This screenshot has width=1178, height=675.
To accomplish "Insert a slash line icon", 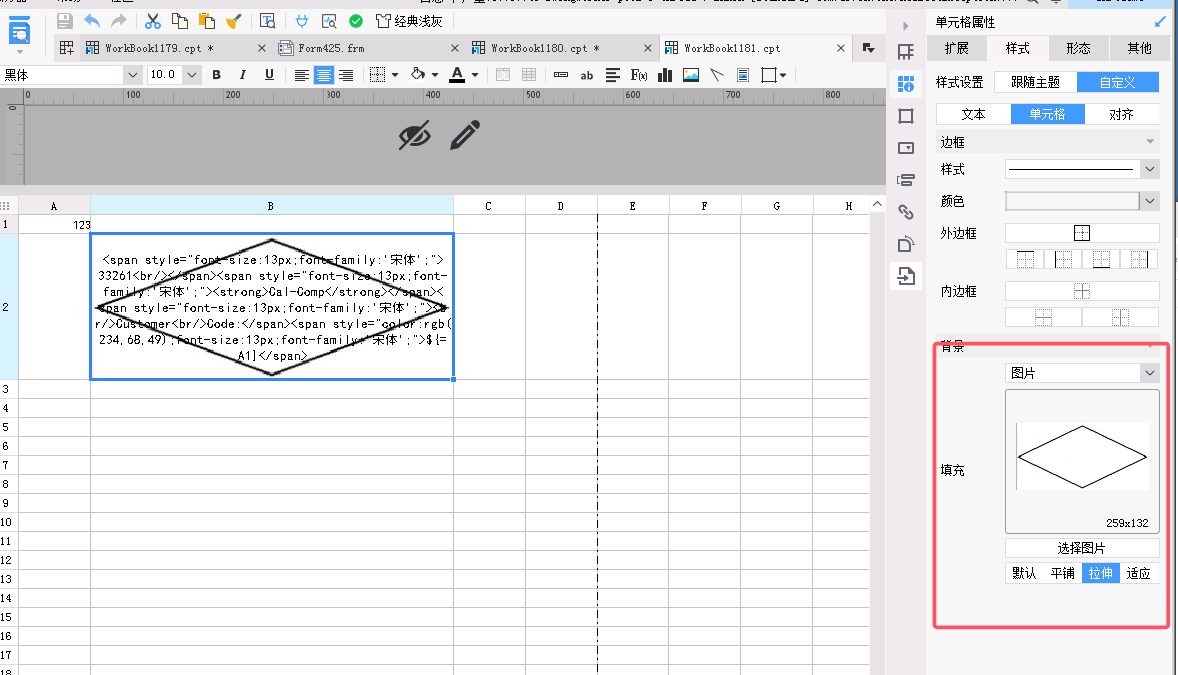I will [717, 74].
